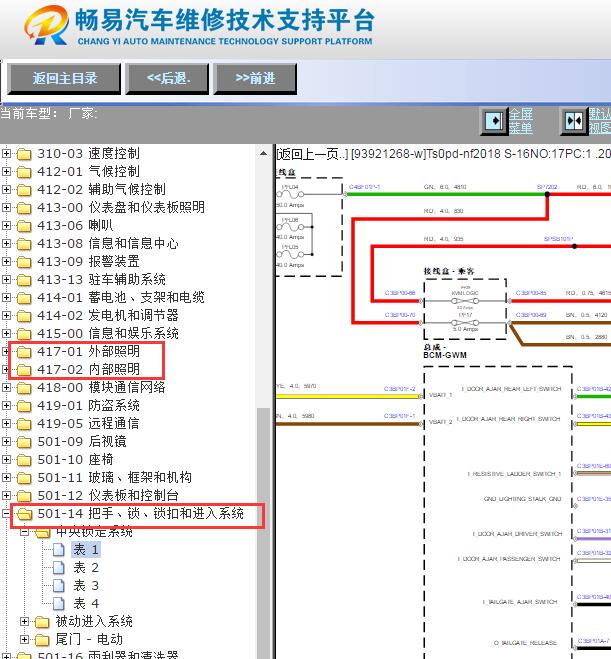Image resolution: width=611 pixels, height=659 pixels.
Task: Expand the 310-03 速度控制 node
Action: click(x=6, y=153)
